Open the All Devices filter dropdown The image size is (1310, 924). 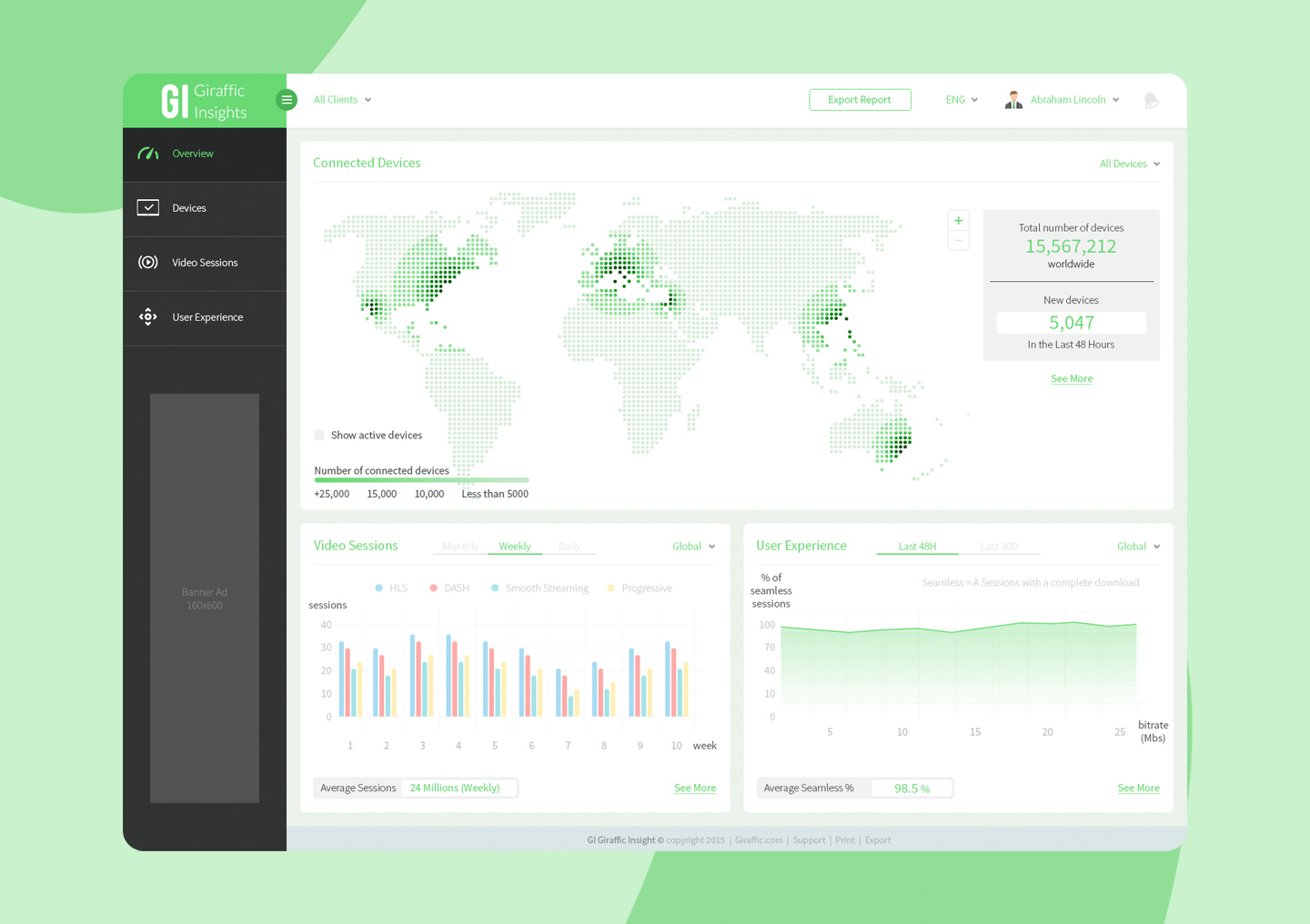pyautogui.click(x=1130, y=165)
